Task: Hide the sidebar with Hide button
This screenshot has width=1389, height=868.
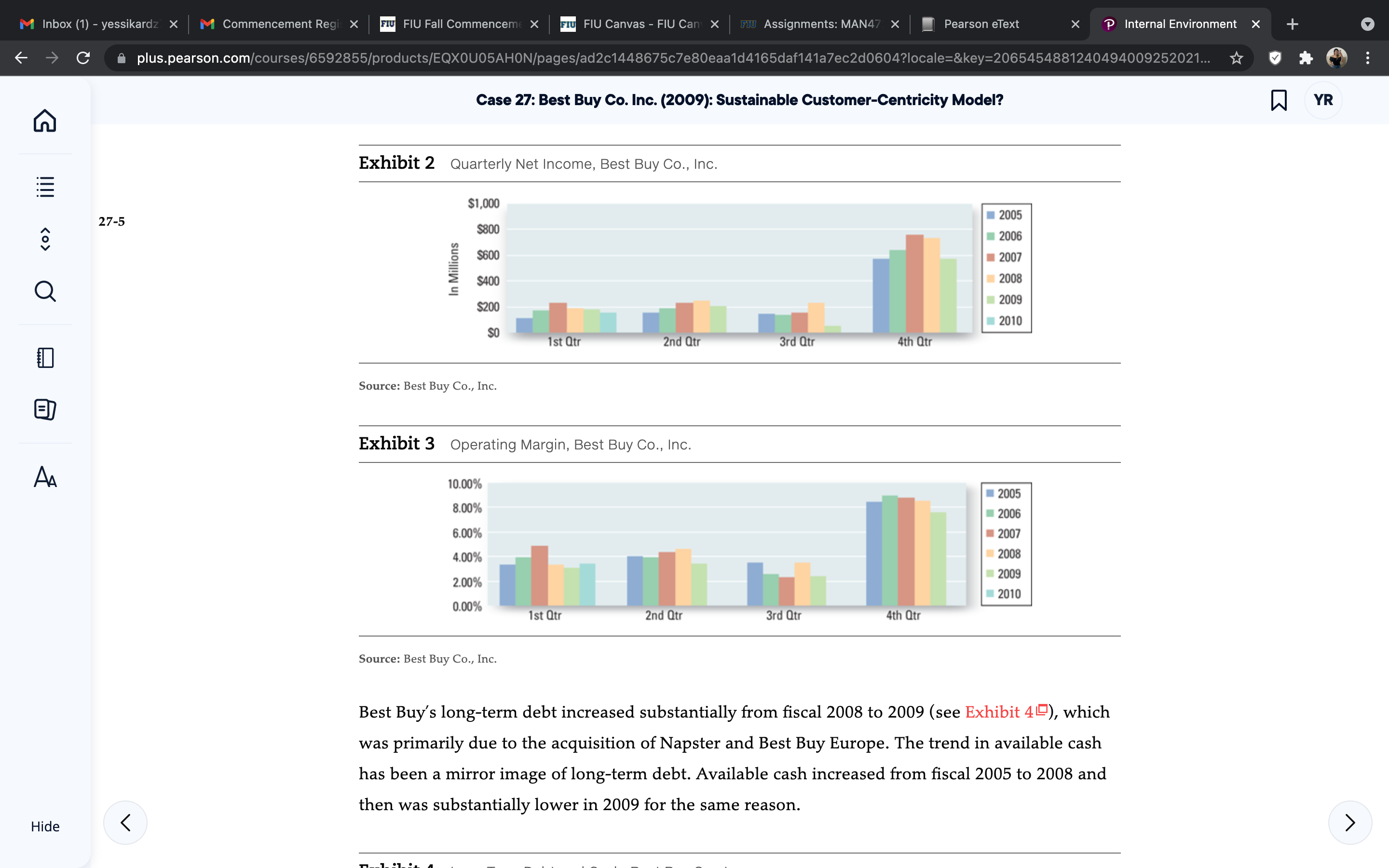Action: (45, 826)
